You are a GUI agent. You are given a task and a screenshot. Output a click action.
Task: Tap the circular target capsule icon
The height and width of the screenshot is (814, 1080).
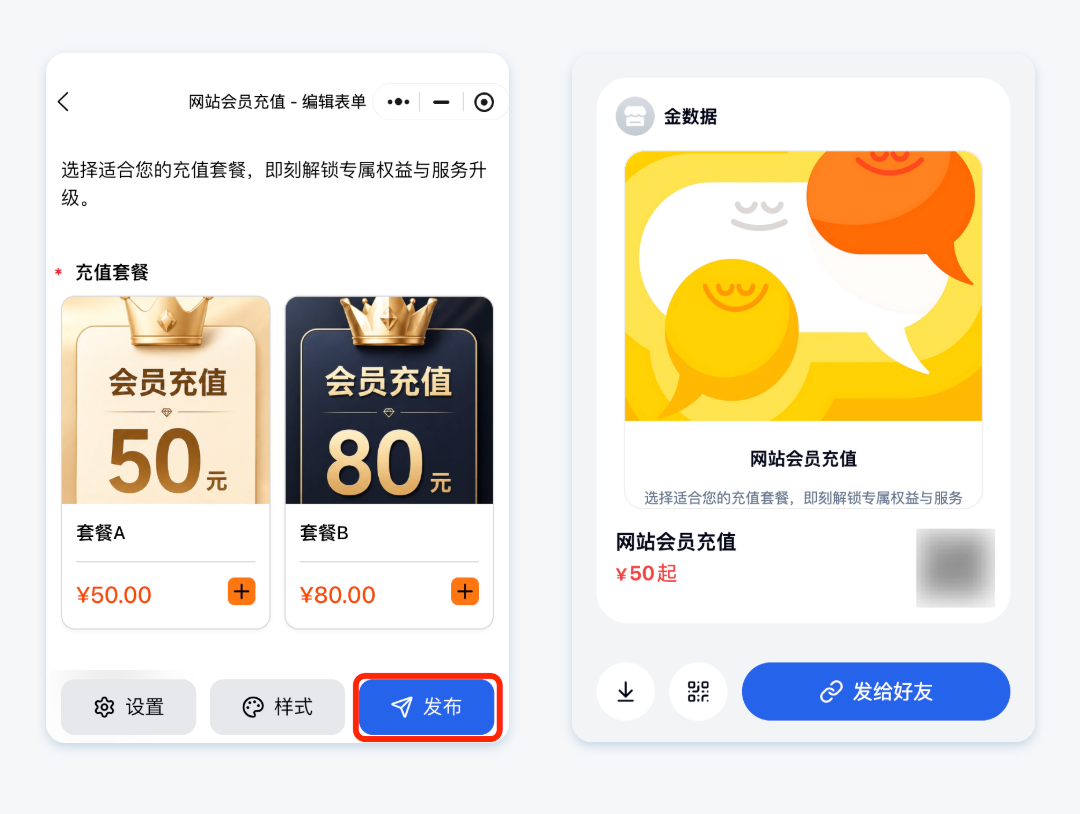484,102
